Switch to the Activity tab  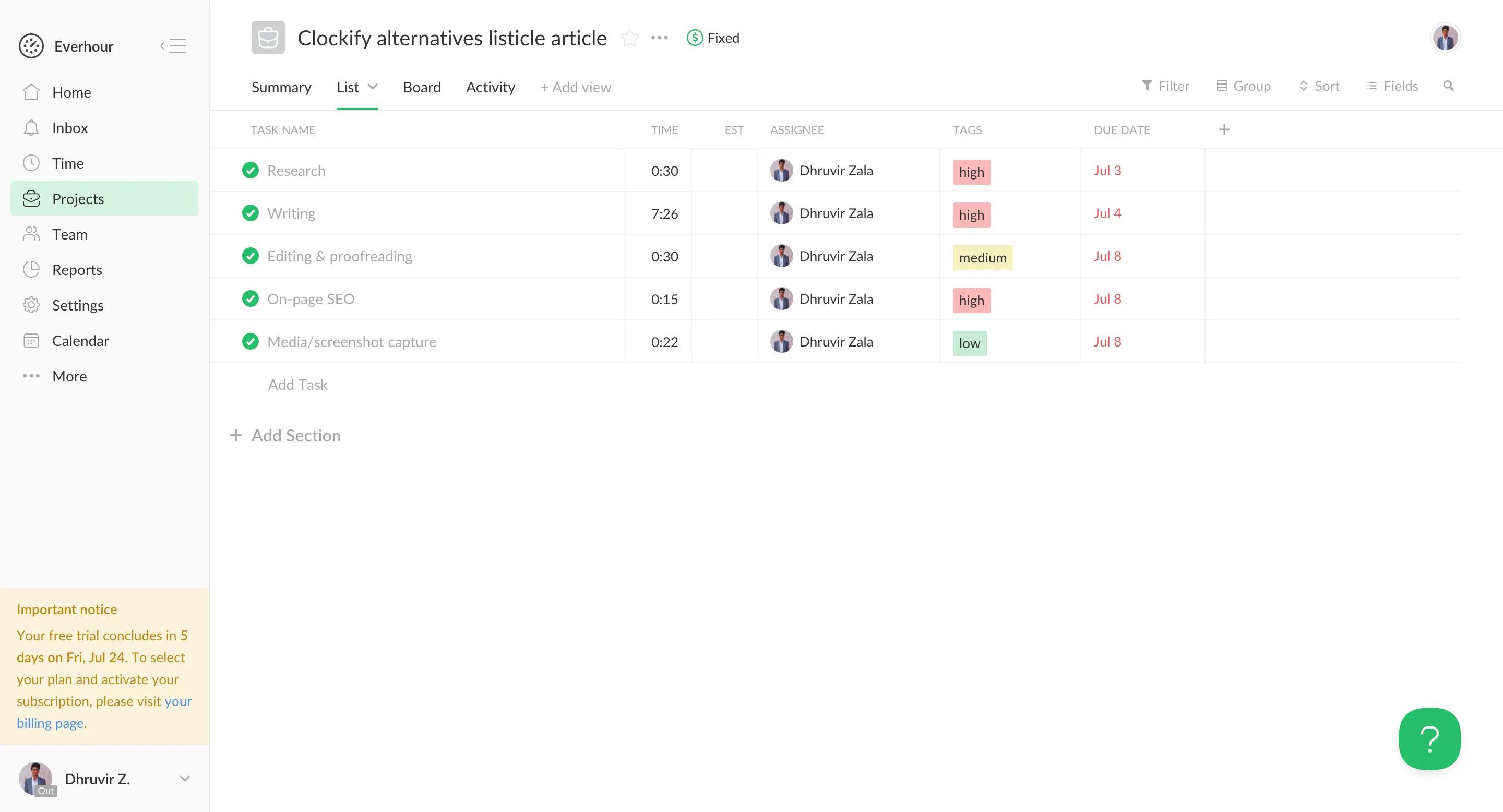click(491, 87)
